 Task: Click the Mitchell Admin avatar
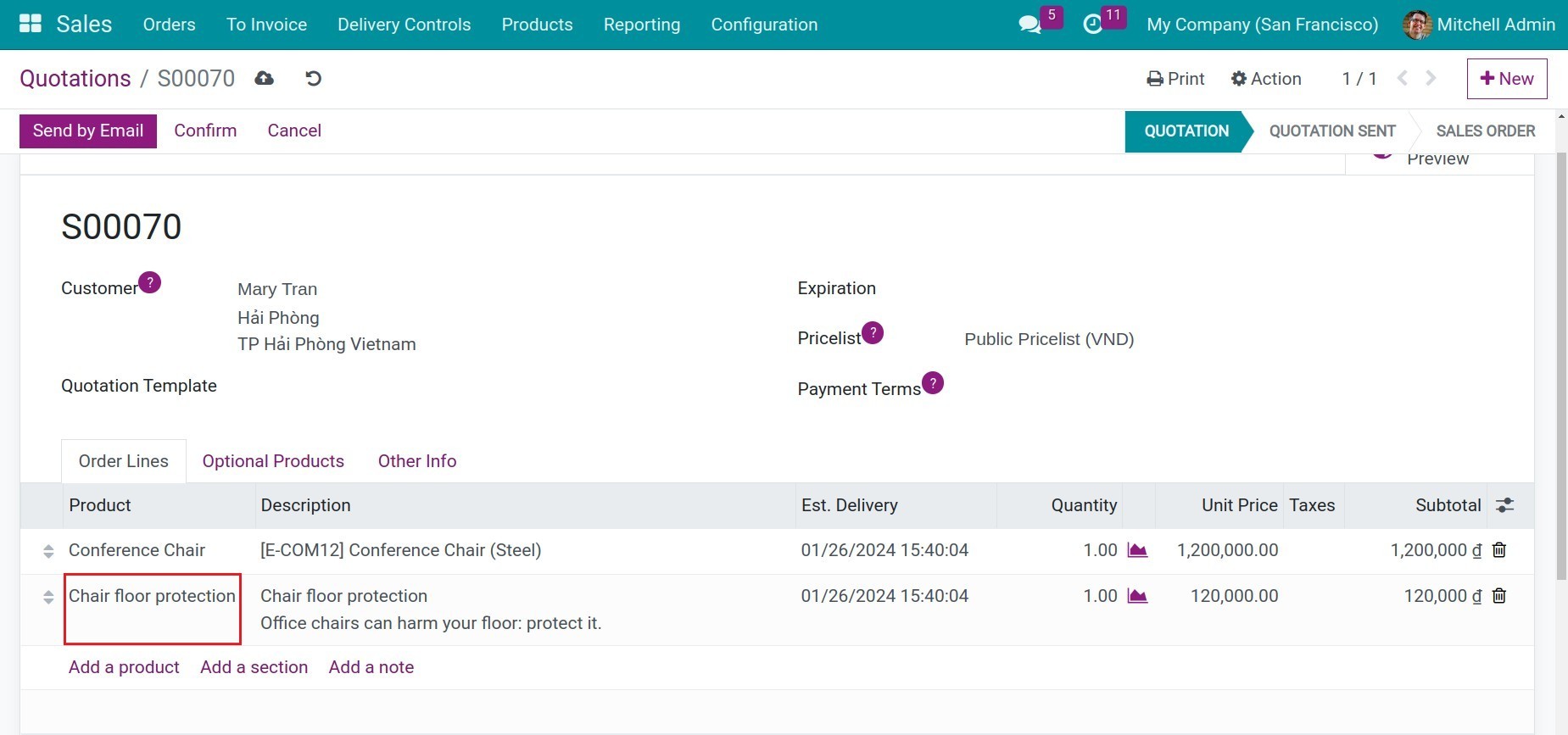click(1417, 25)
